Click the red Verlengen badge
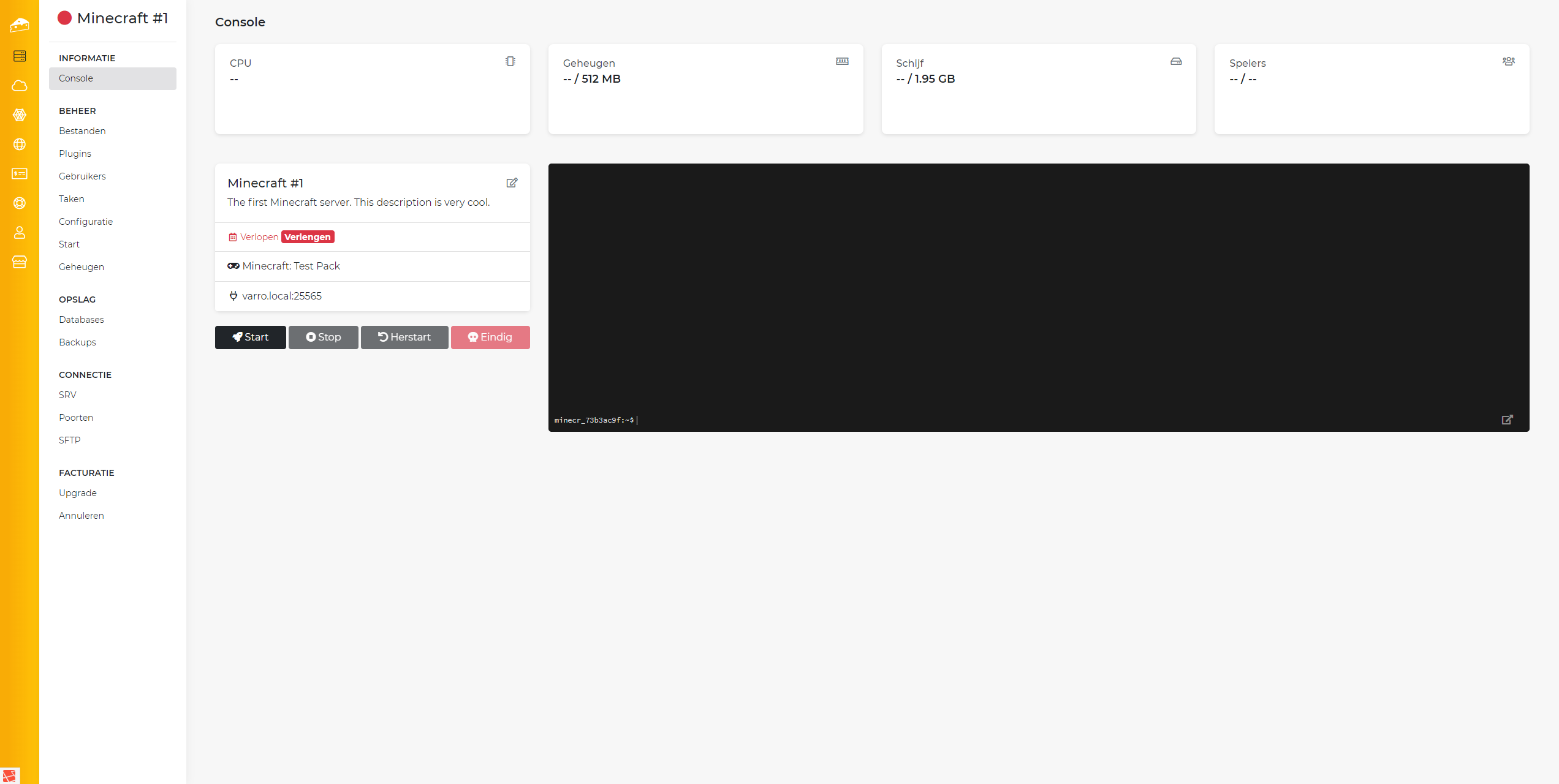Image resolution: width=1559 pixels, height=784 pixels. point(308,237)
